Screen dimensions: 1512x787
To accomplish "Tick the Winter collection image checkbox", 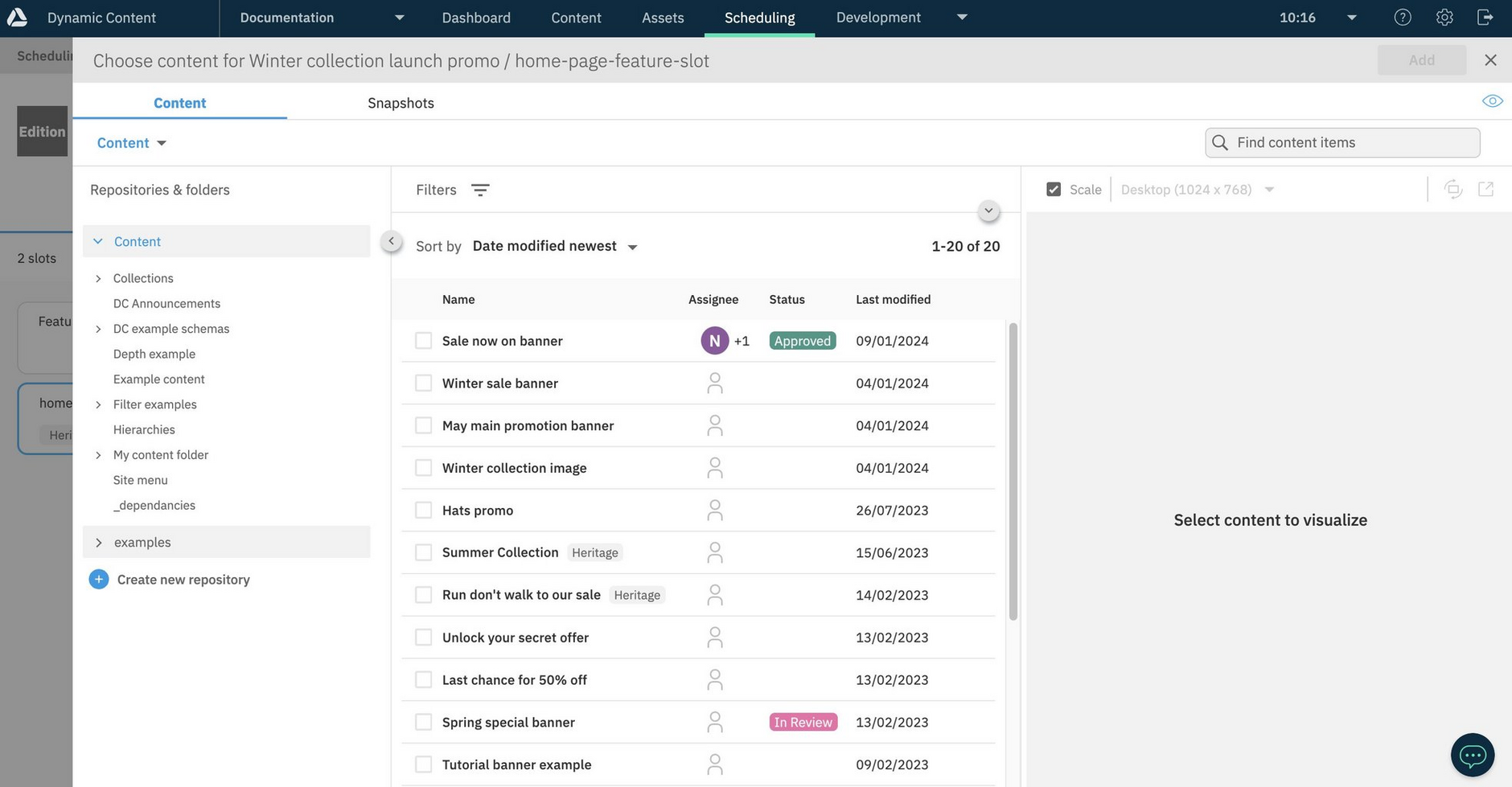I will (423, 468).
